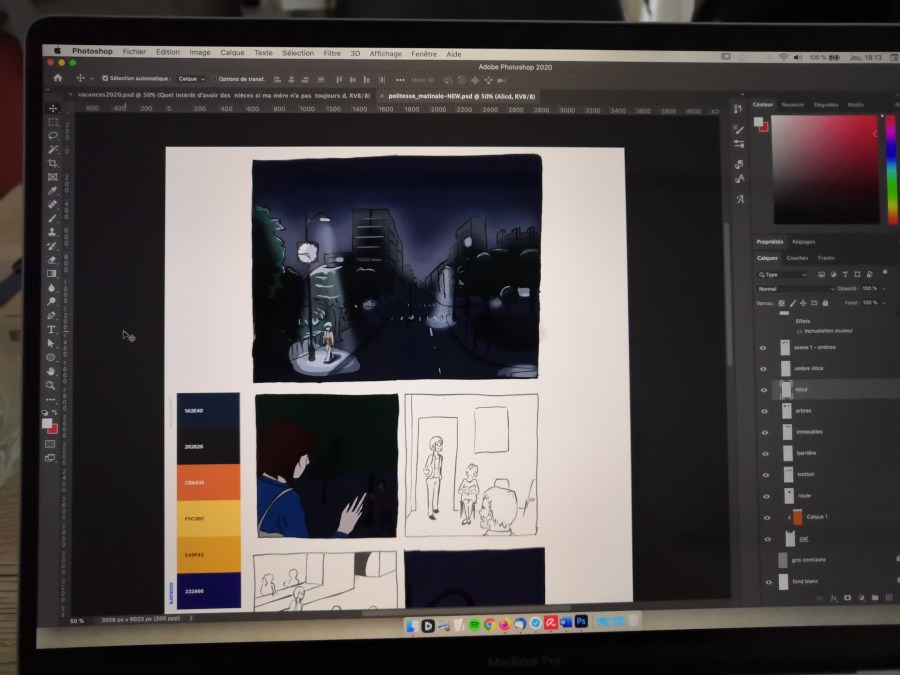Select the Lasso tool

click(x=53, y=135)
